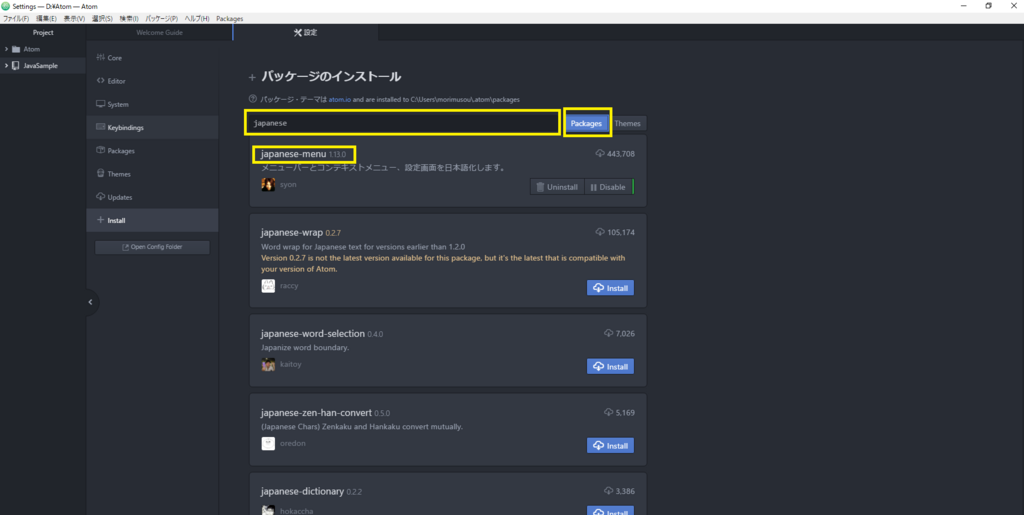1024x515 pixels.
Task: Click download count icon for japanese-menu
Action: tap(600, 153)
